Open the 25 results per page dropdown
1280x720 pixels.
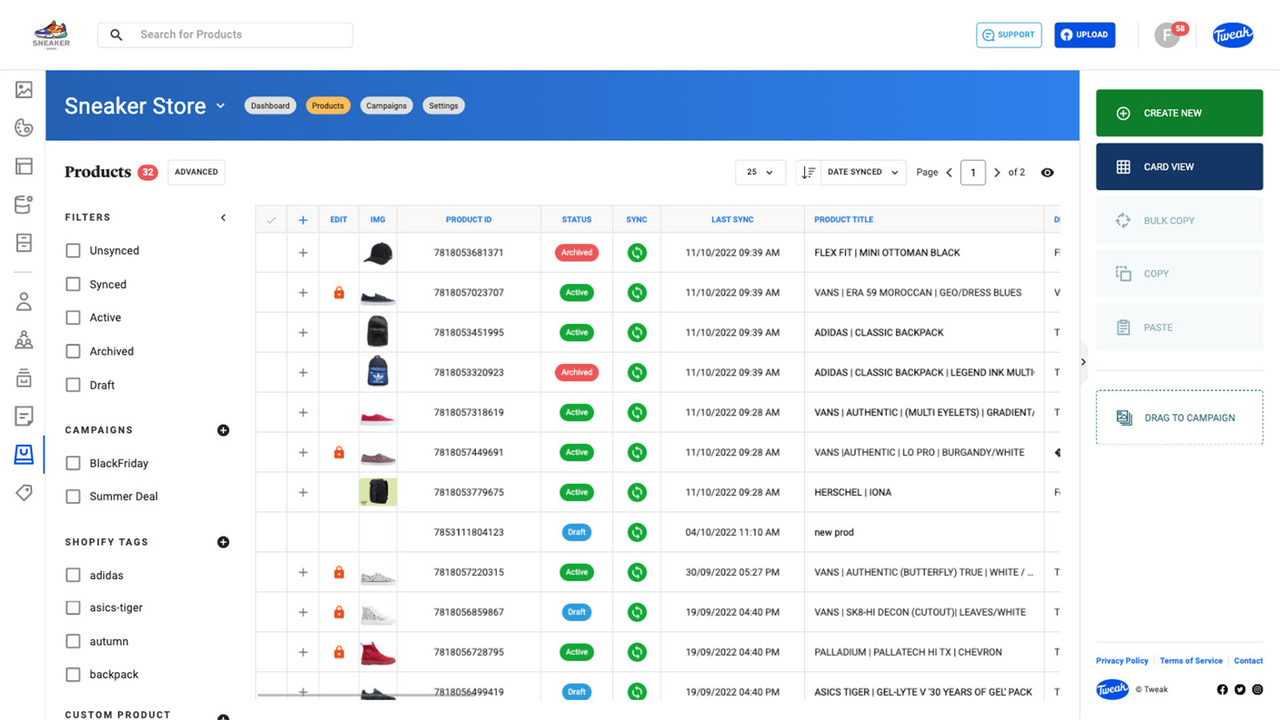(760, 172)
